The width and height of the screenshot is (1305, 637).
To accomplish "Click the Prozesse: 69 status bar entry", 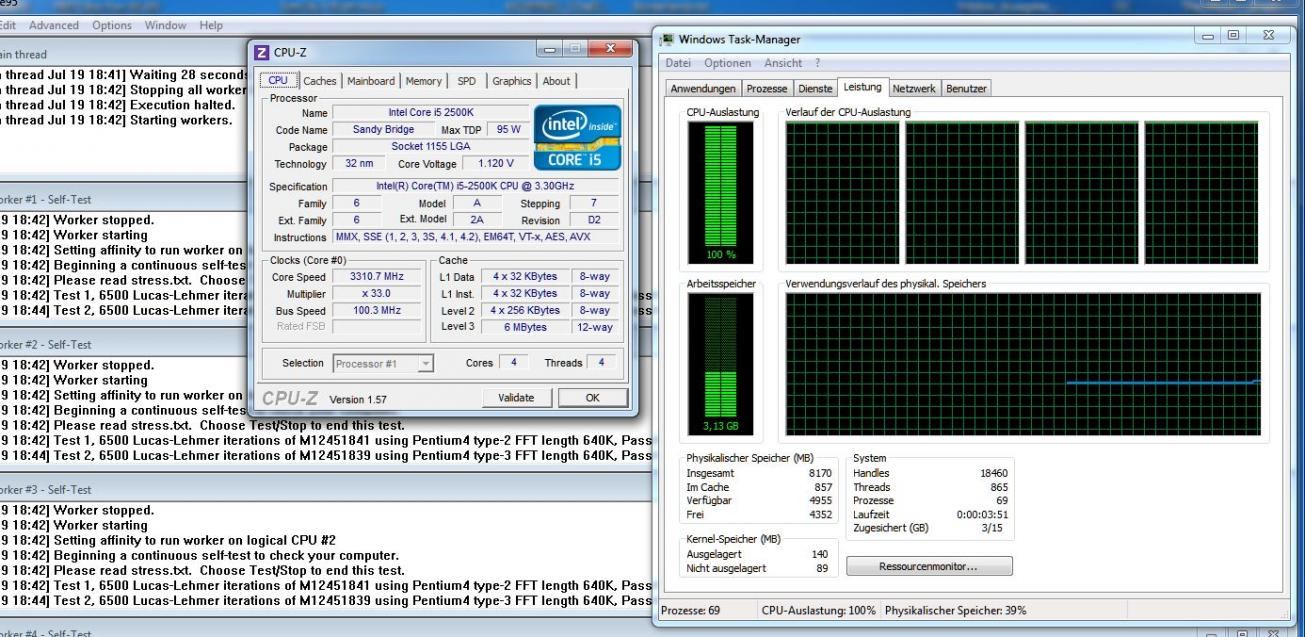I will pyautogui.click(x=690, y=610).
